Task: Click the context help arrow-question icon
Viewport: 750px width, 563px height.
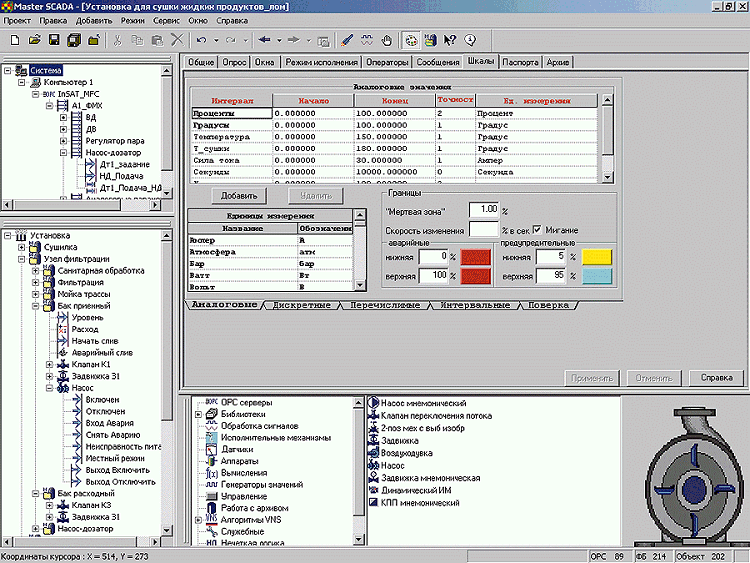Action: tap(450, 40)
